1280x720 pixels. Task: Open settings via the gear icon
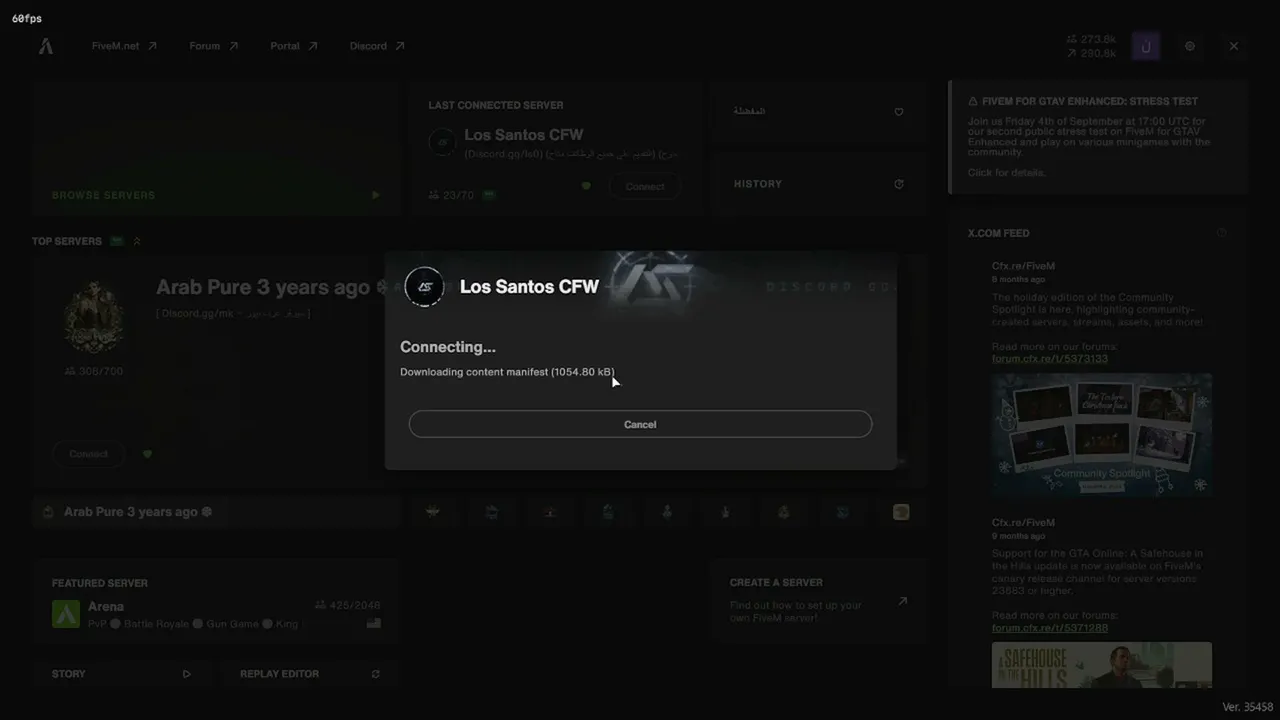[x=1190, y=46]
